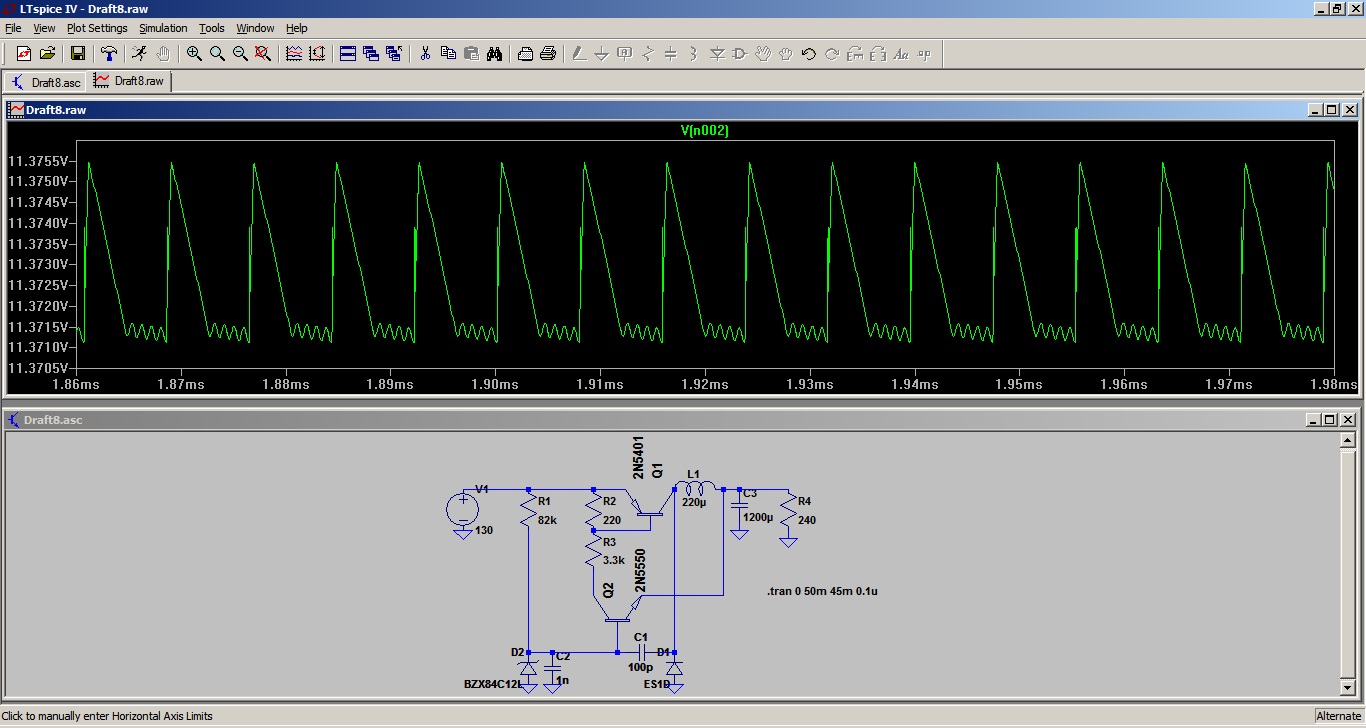Click the horizontal time axis at 1.92ms
1366x728 pixels.
click(x=704, y=384)
